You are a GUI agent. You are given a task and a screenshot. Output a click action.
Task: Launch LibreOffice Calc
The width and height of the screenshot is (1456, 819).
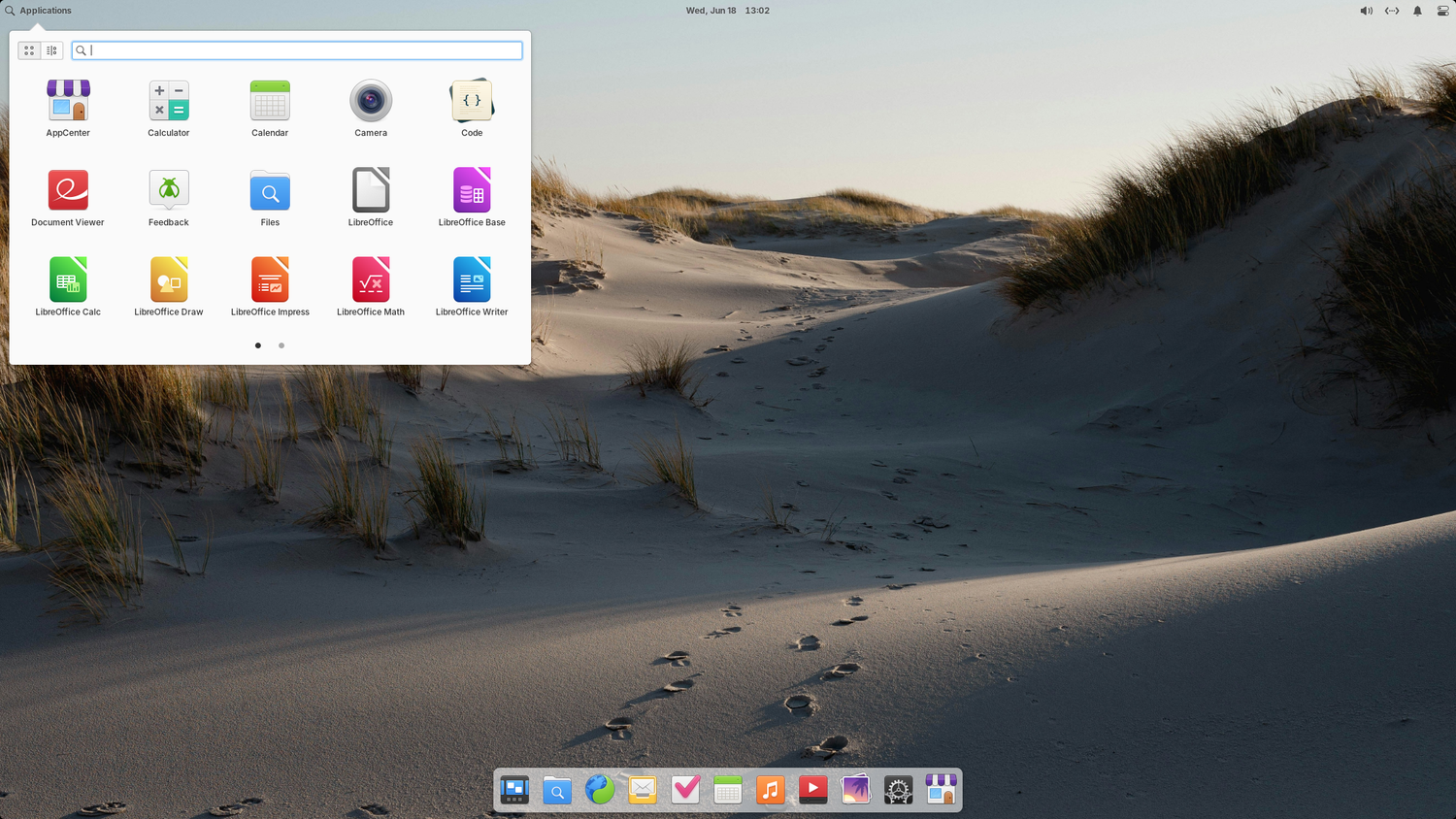[x=68, y=287]
